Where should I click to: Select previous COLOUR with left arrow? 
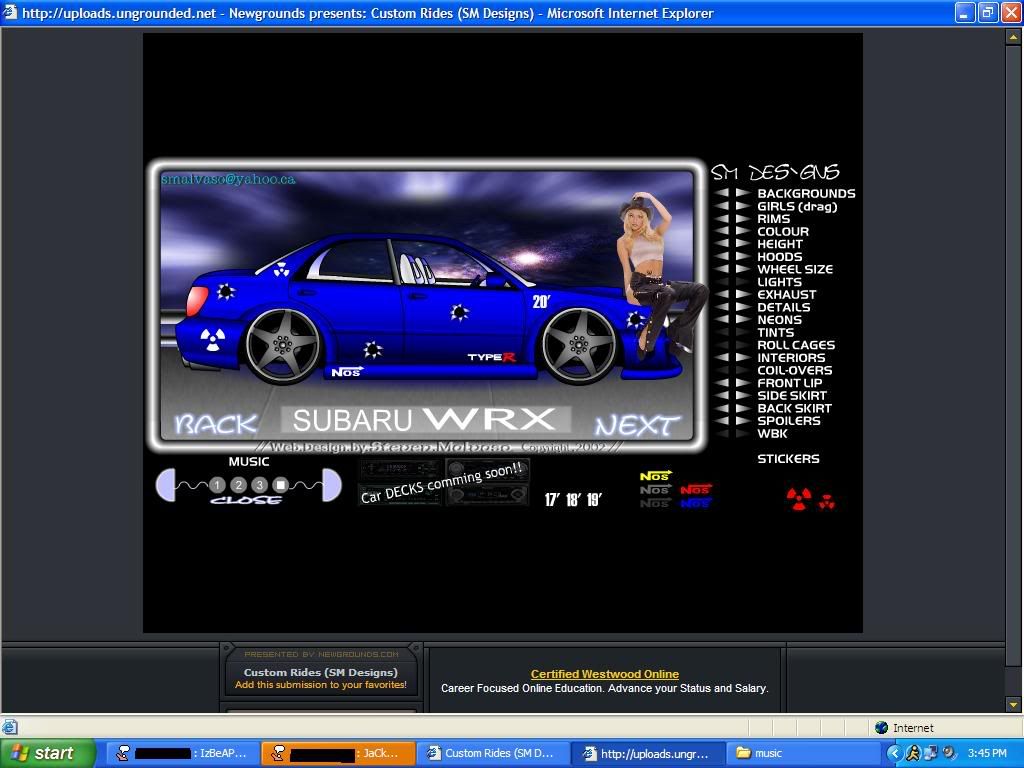click(722, 231)
